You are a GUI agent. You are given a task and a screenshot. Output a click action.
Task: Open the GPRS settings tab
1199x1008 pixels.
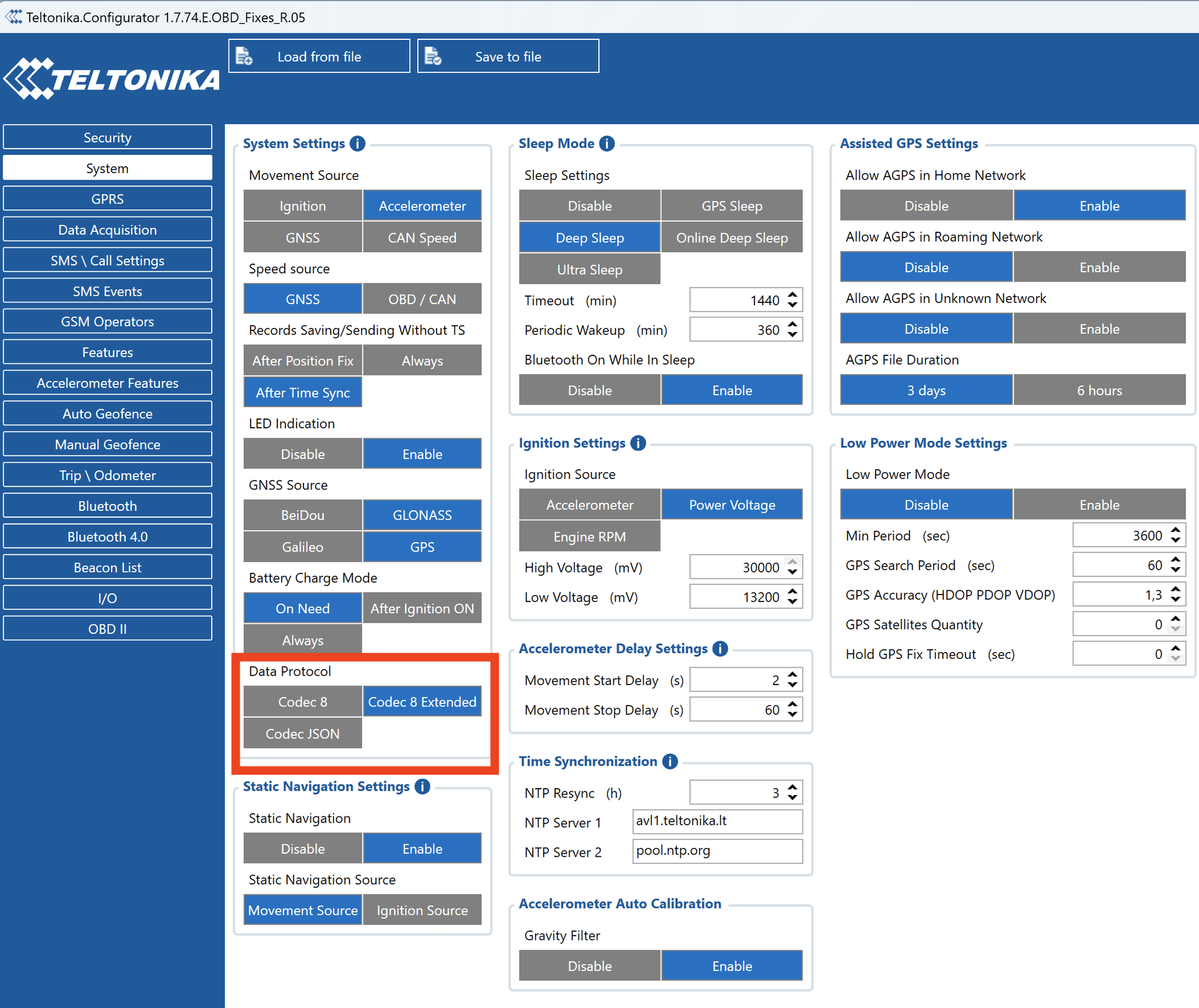pos(107,199)
